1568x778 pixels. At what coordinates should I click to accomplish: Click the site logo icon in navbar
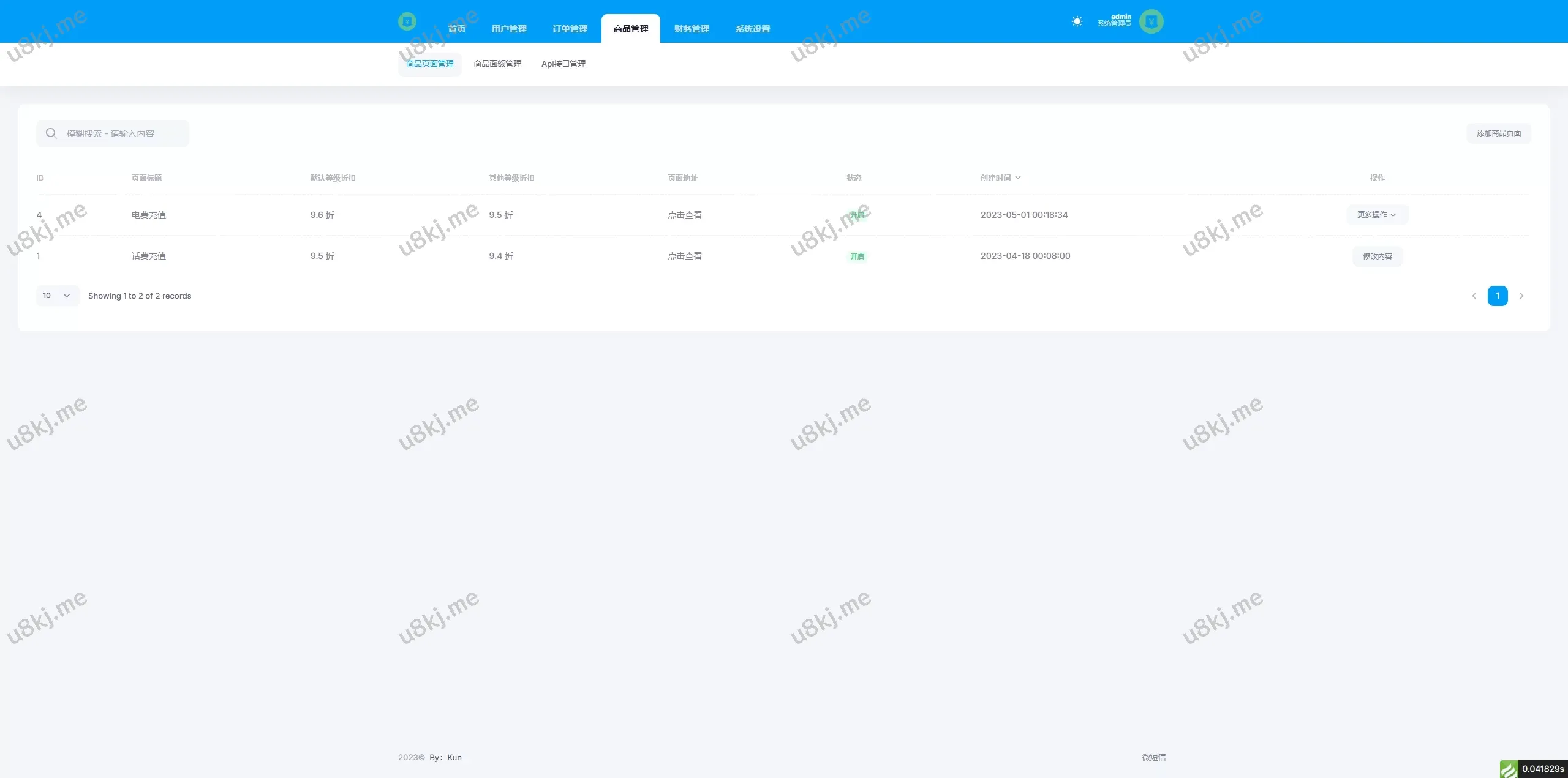coord(407,21)
